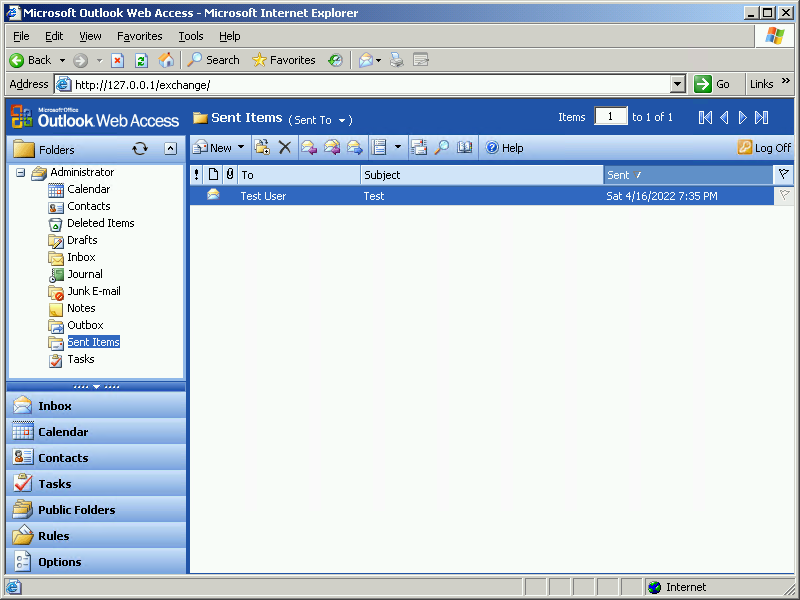Open Rules in the navigation pane
The image size is (800, 600).
tap(96, 536)
